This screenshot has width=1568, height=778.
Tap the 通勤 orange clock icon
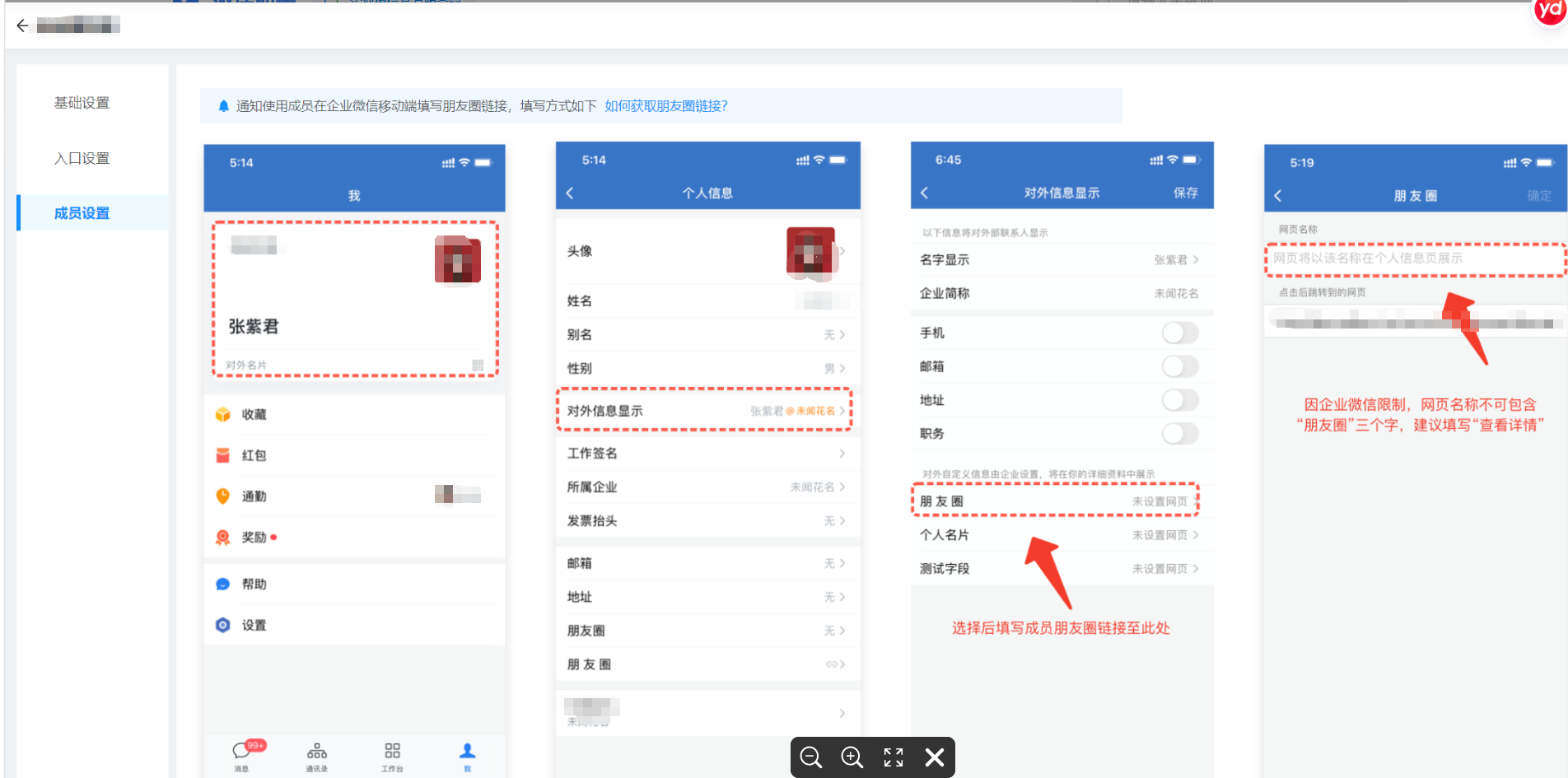[222, 496]
